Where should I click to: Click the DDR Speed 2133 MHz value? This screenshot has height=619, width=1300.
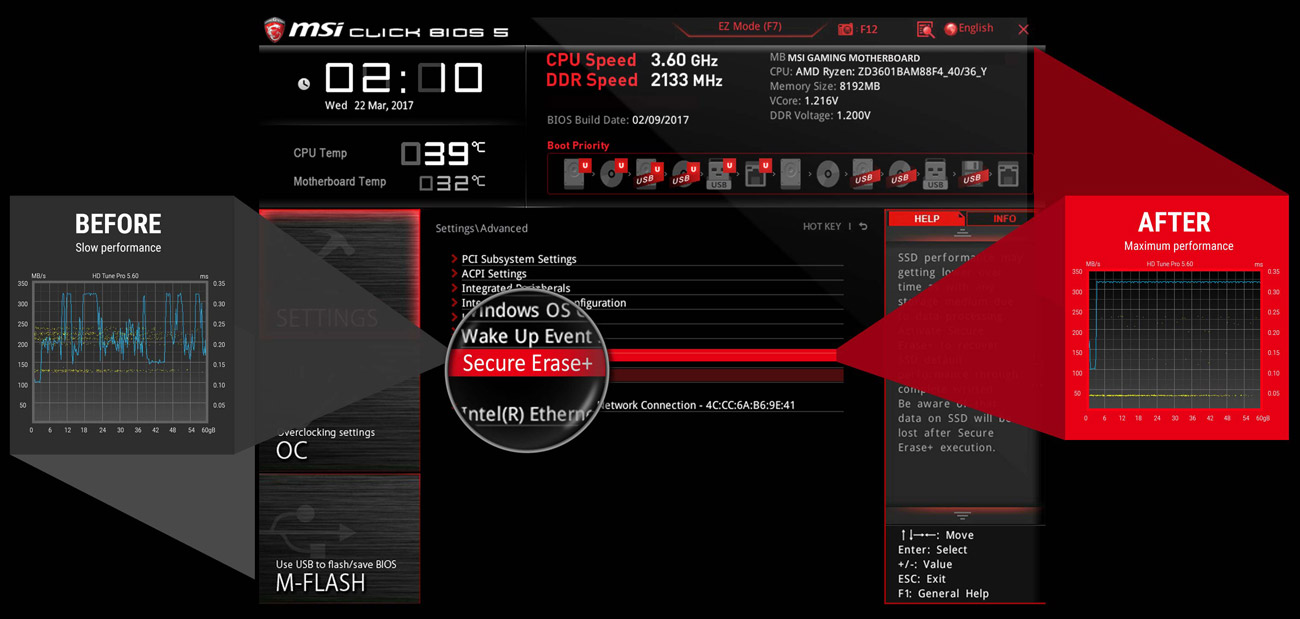(686, 80)
